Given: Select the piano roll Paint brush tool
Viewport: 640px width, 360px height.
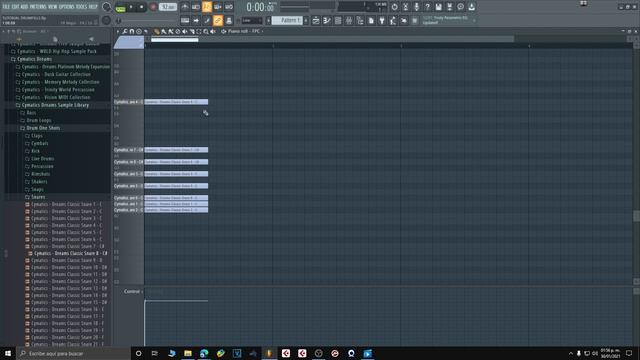Looking at the screenshot, I should 164,31.
